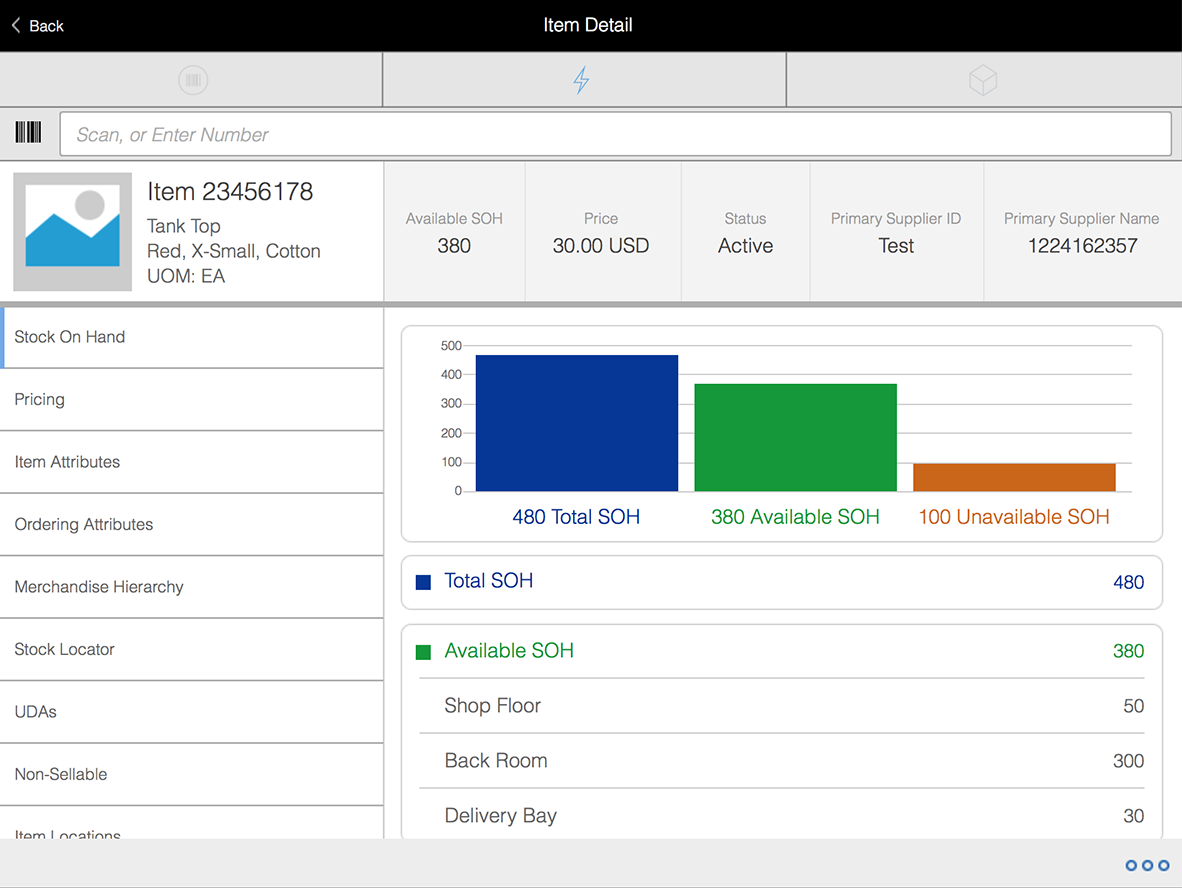This screenshot has height=888, width=1182.
Task: Open the more options ellipsis in footer
Action: coord(1147,865)
